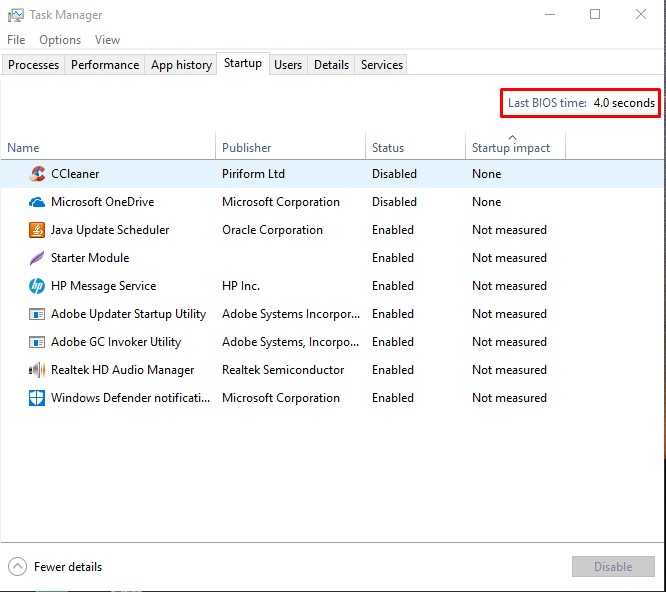Screen dimensions: 666x592
Task: Click Disabled status of CCleaner
Action: coord(394,174)
